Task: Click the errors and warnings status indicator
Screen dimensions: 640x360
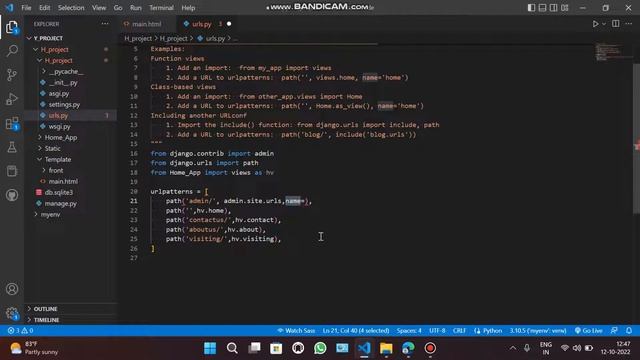Action: 20,331
